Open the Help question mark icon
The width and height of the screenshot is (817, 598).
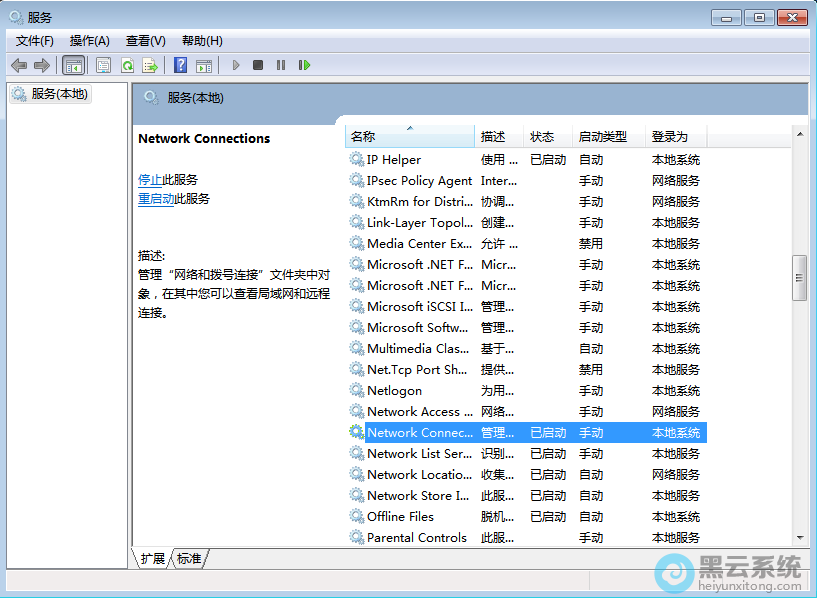click(x=180, y=65)
